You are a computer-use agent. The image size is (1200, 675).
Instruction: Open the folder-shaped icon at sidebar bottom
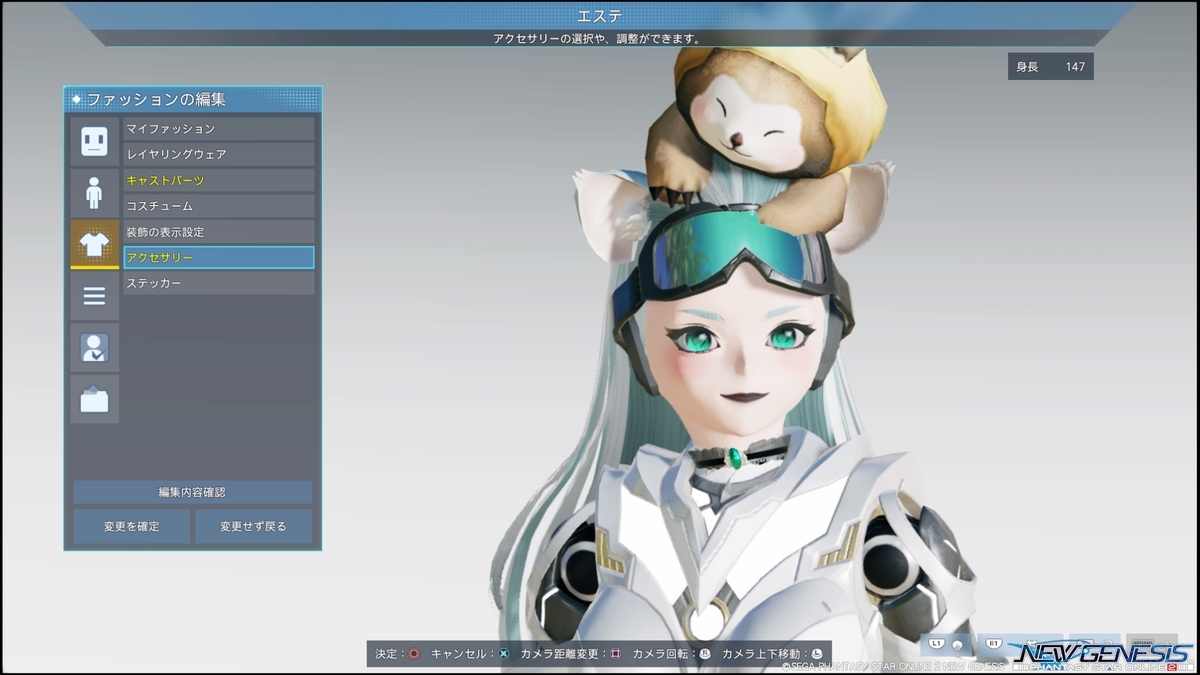click(94, 399)
